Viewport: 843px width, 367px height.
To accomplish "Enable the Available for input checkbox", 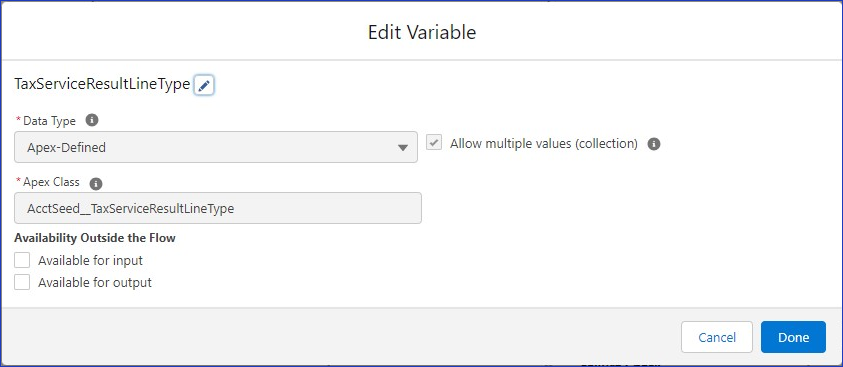I will click(22, 261).
